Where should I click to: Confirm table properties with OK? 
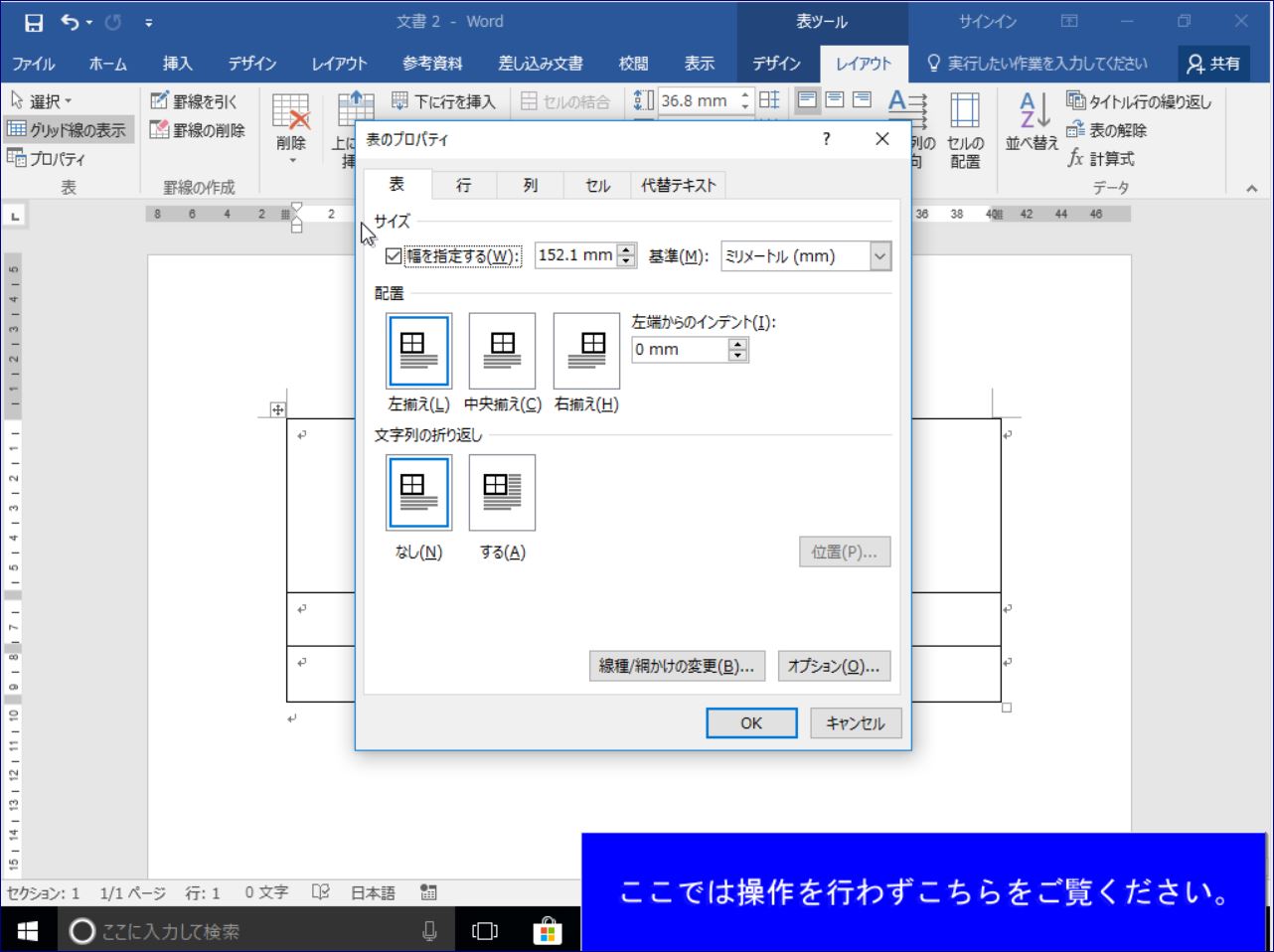coord(751,722)
